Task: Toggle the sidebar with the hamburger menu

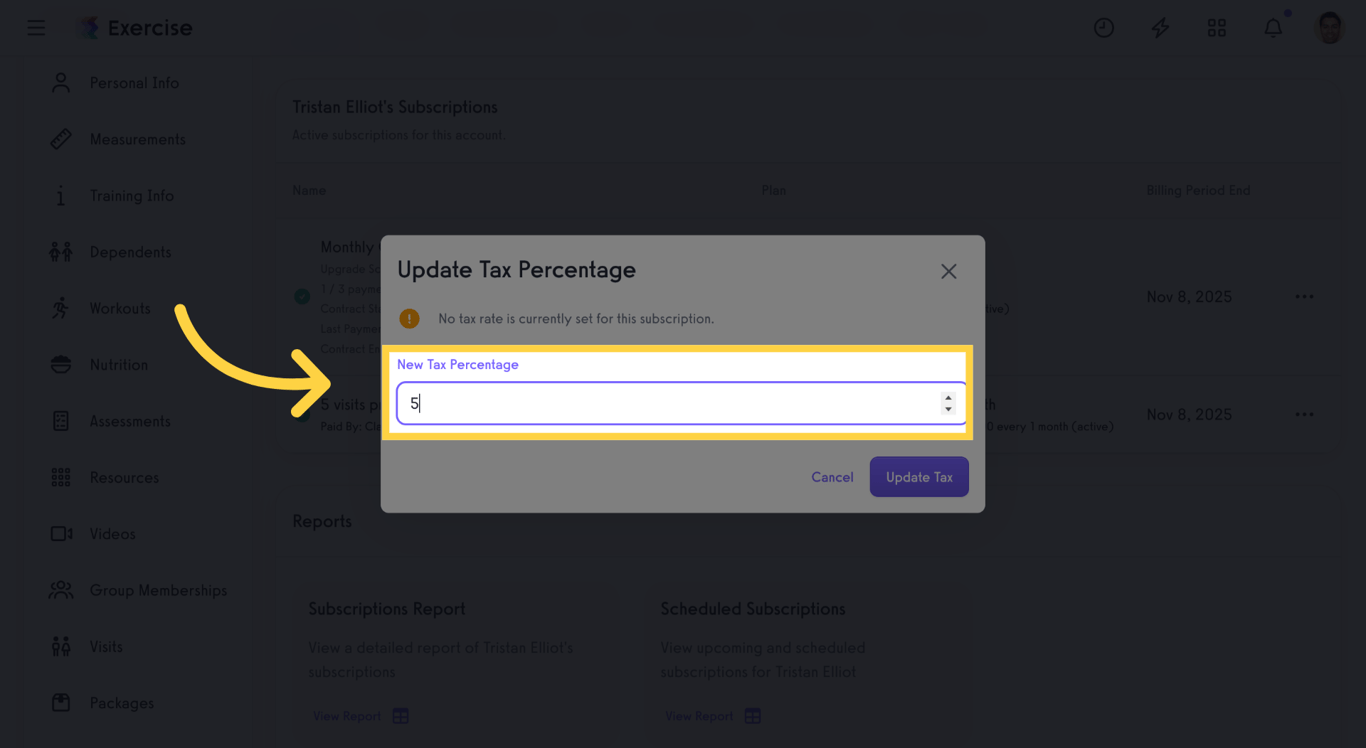Action: click(x=36, y=27)
